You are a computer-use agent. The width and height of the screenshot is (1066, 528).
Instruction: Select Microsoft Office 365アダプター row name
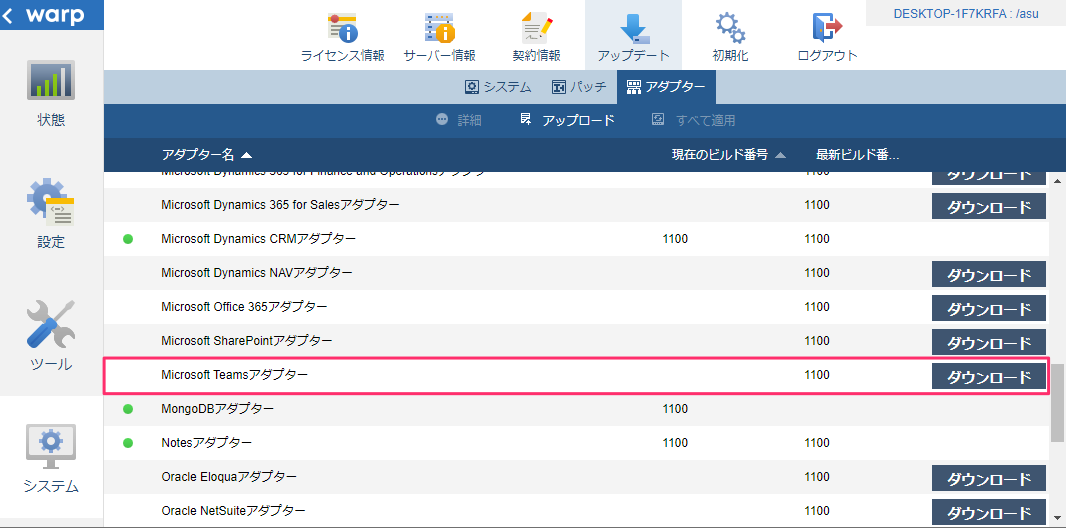(x=244, y=306)
